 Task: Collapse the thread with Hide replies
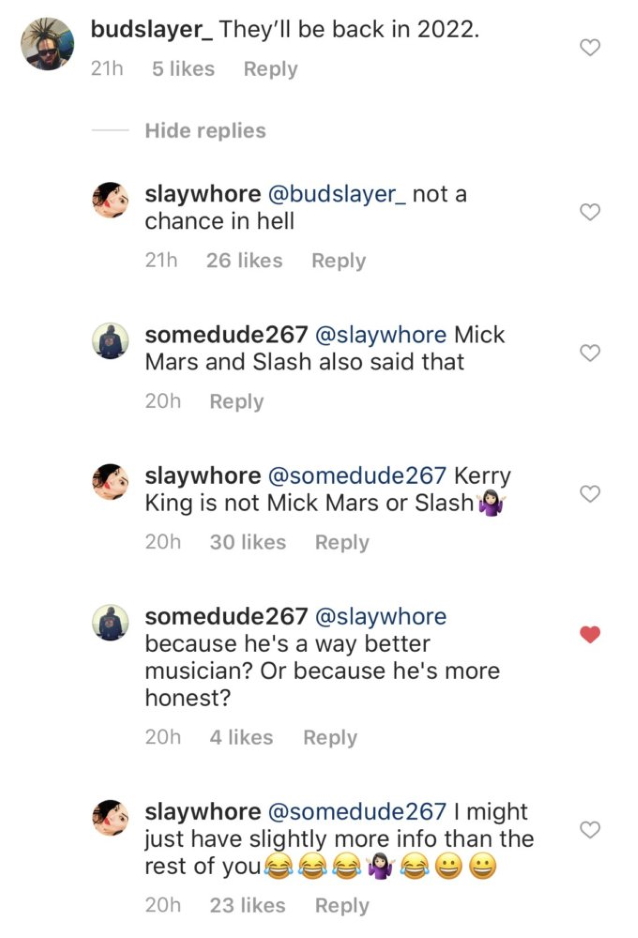205,130
